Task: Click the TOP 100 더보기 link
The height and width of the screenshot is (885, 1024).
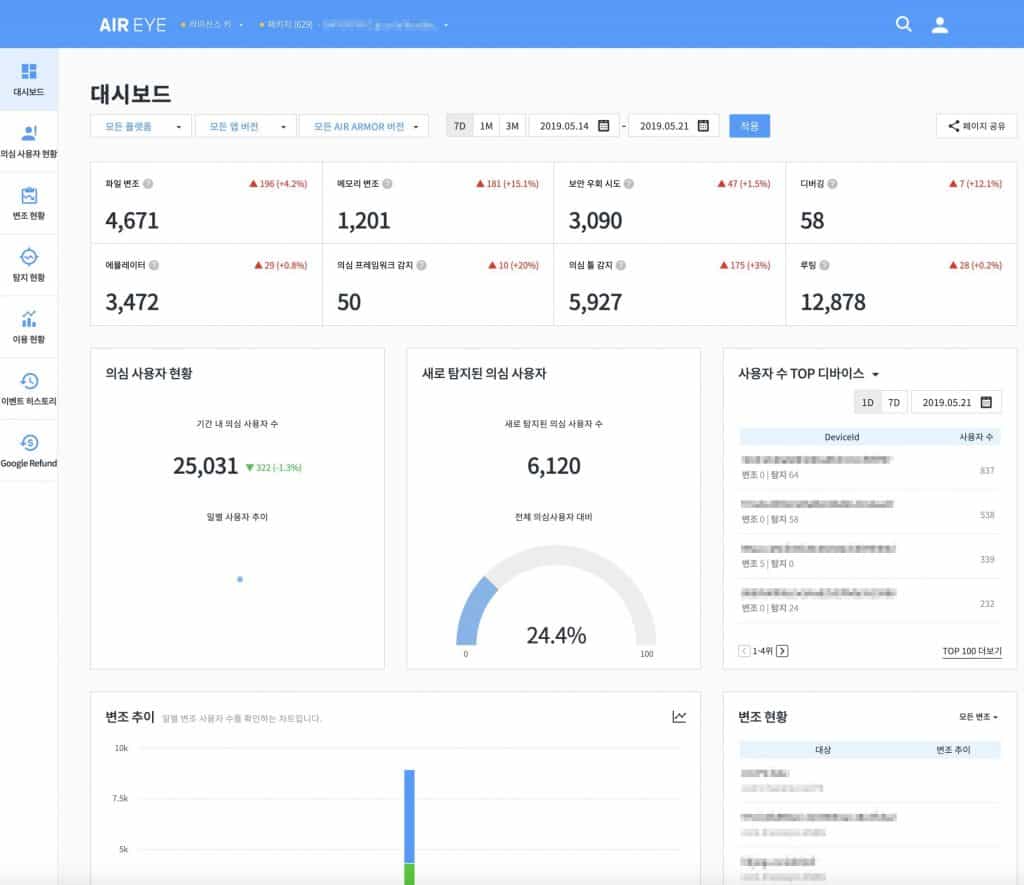Action: 971,651
